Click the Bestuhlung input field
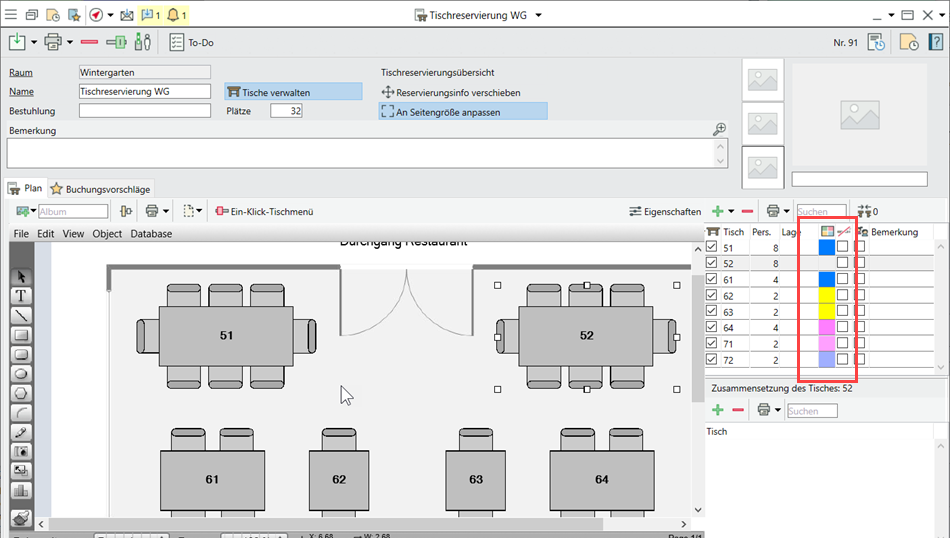This screenshot has height=538, width=950. click(144, 111)
